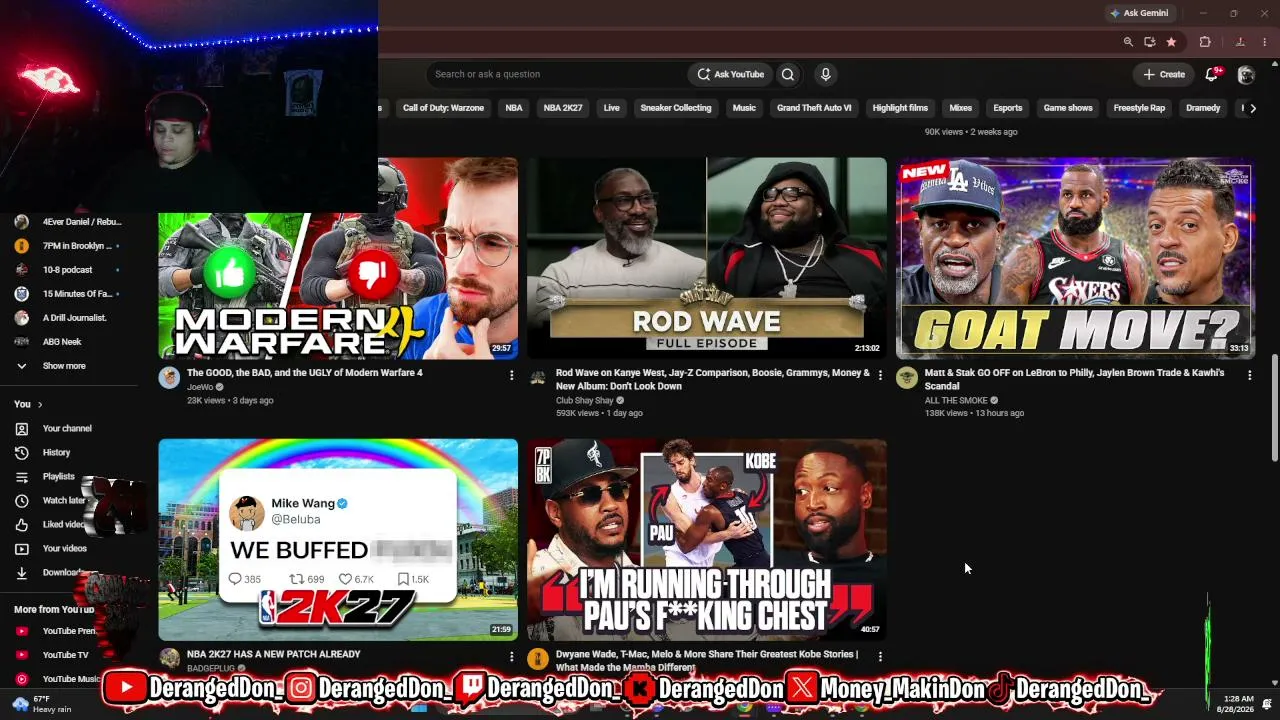This screenshot has height=720, width=1280.
Task: Click the Ask YouTube button
Action: [x=730, y=74]
